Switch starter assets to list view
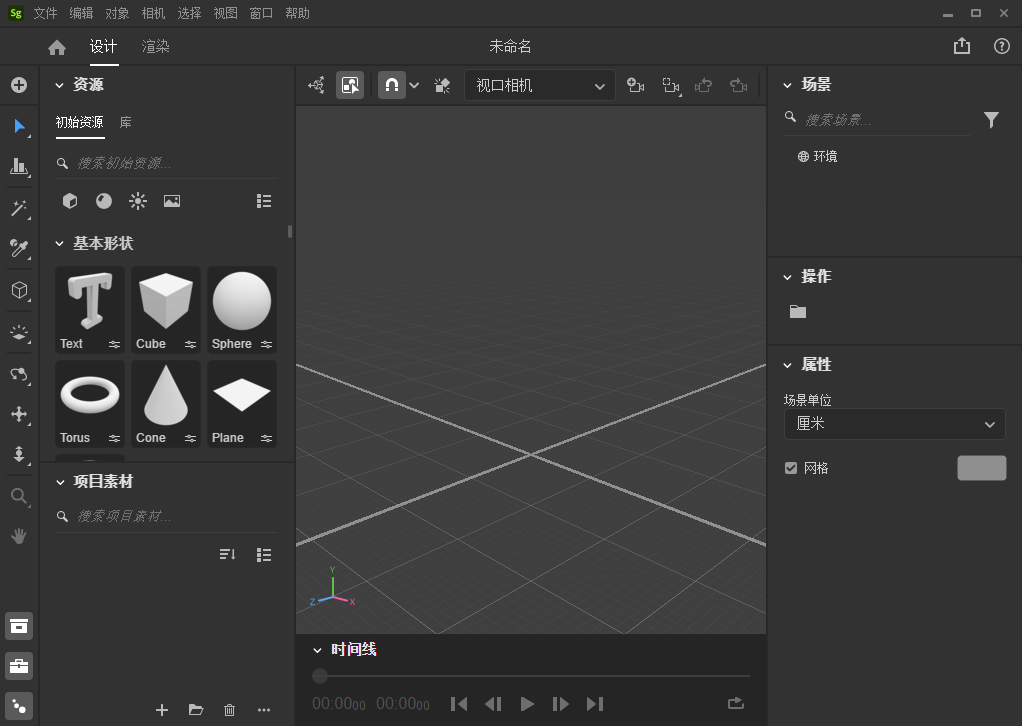This screenshot has height=726, width=1022. tap(264, 201)
